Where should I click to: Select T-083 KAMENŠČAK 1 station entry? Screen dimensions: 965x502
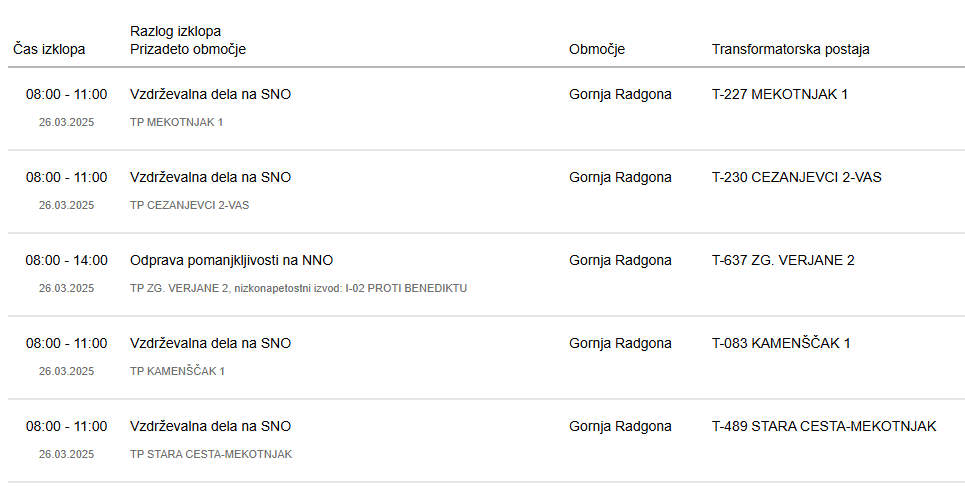[781, 343]
